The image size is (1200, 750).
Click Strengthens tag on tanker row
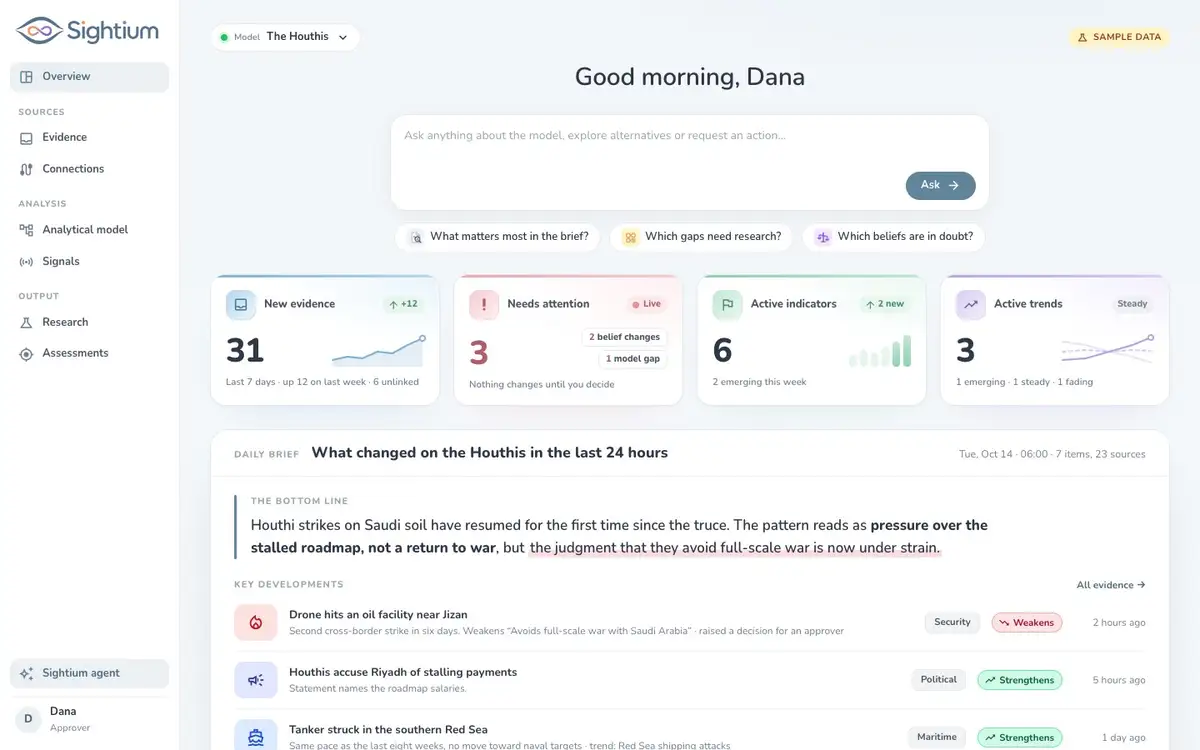[1020, 737]
